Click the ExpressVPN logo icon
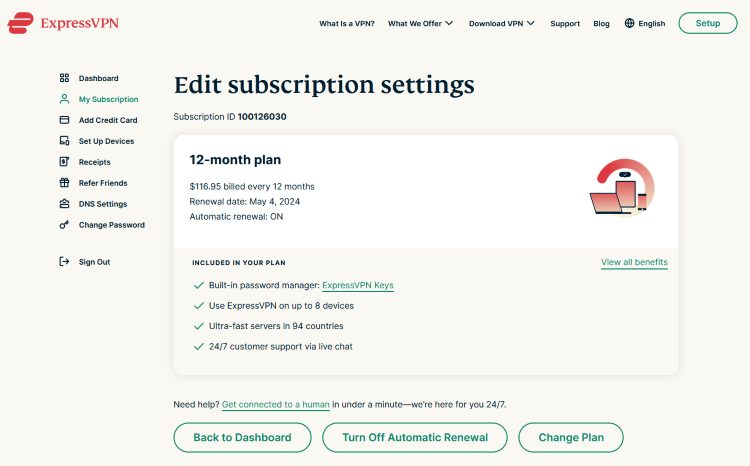The width and height of the screenshot is (750, 466). click(21, 23)
